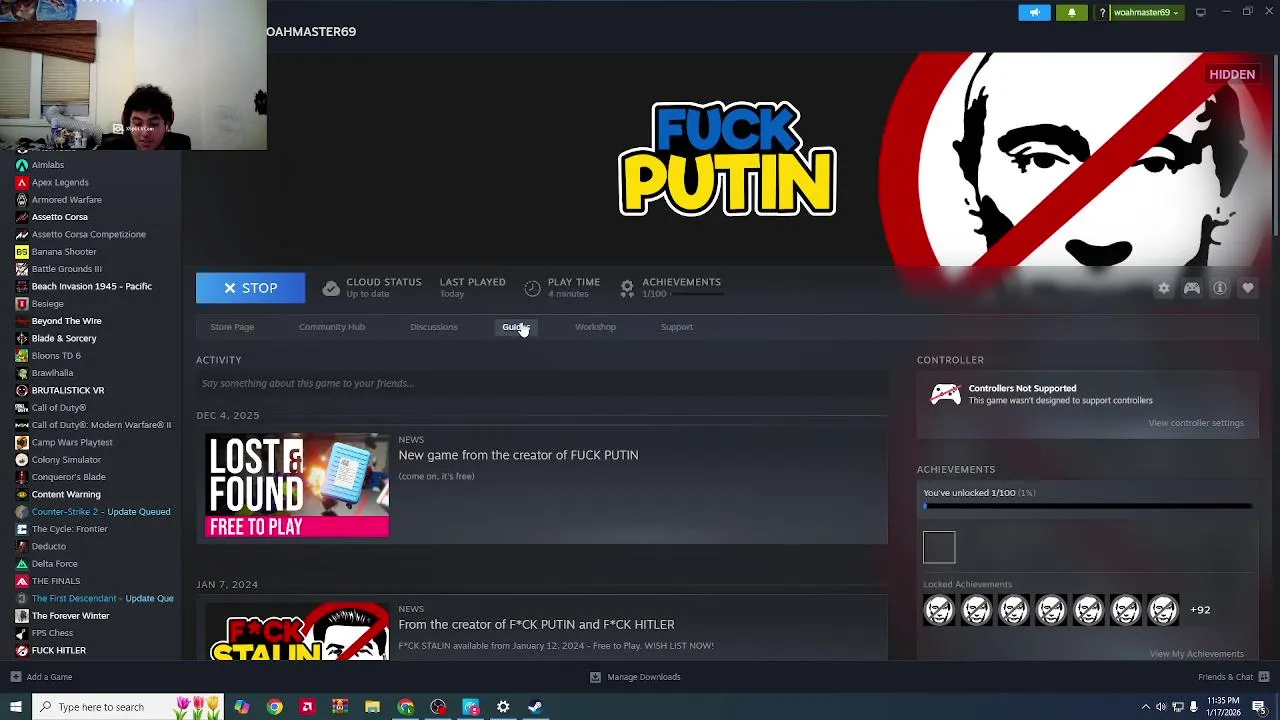Open 'New game from the creator' news title
1280x720 pixels.
tap(518, 455)
